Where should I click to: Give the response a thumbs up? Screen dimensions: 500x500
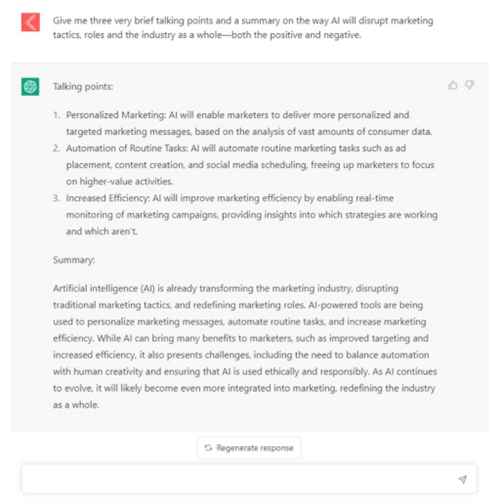tap(452, 86)
